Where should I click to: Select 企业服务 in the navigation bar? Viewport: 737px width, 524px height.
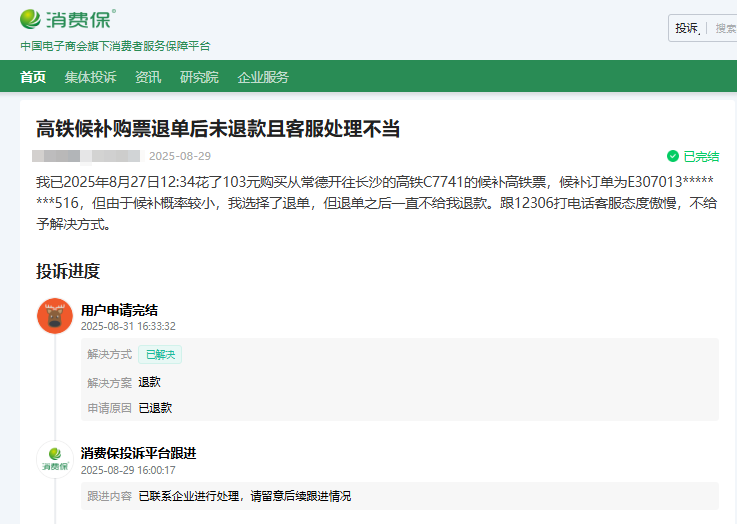pos(263,77)
